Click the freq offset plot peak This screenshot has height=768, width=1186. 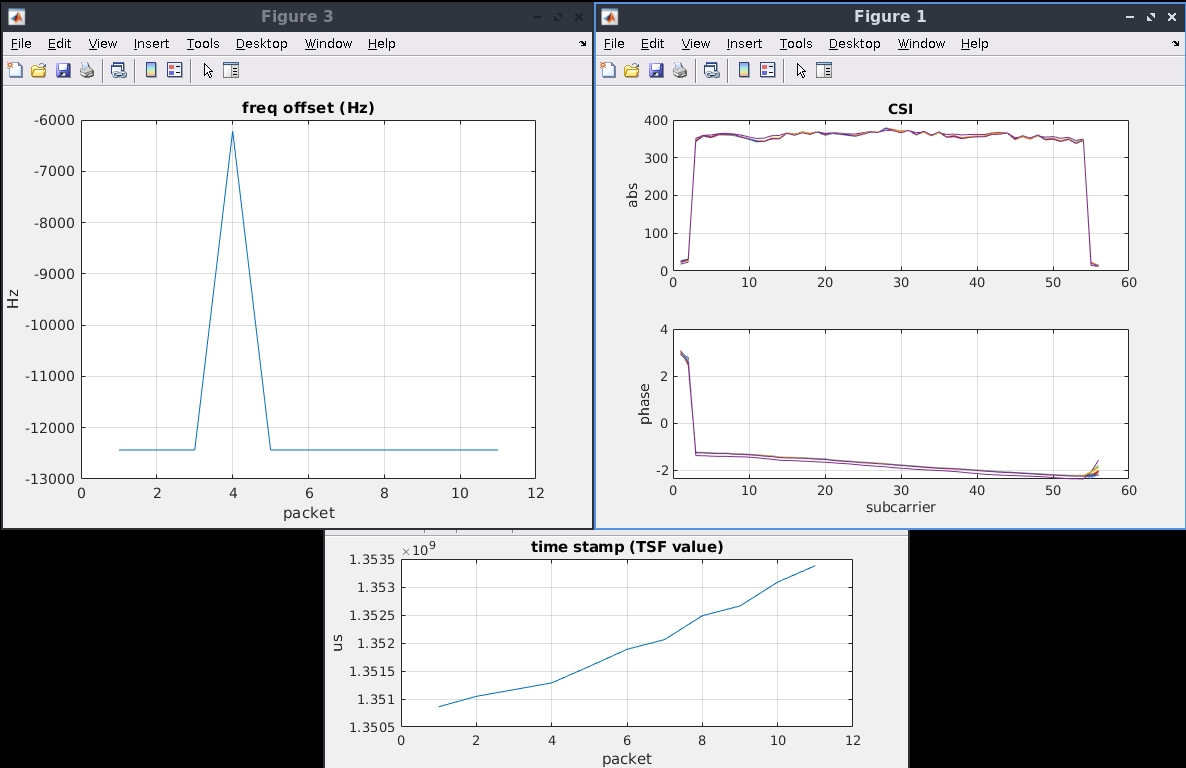pyautogui.click(x=232, y=132)
